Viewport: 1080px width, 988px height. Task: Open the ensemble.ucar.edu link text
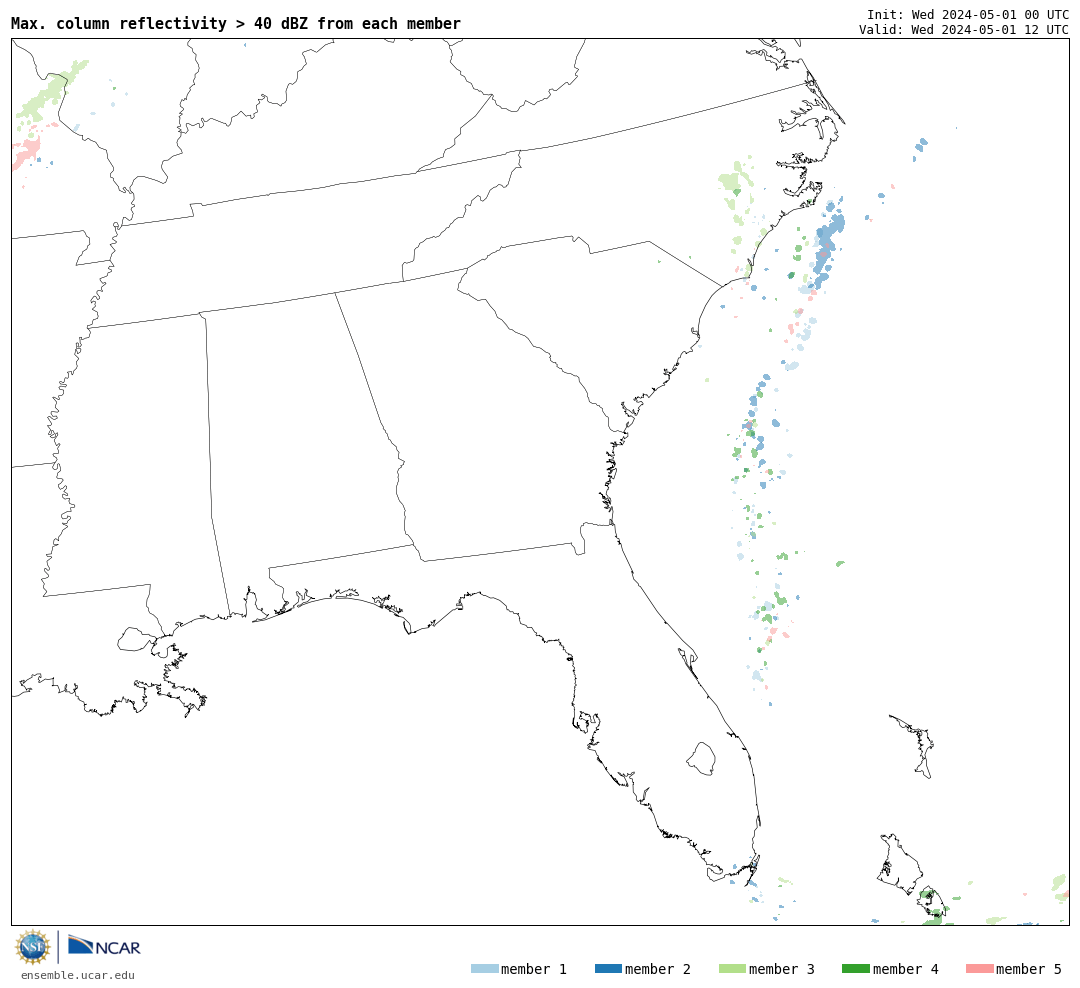click(x=78, y=975)
